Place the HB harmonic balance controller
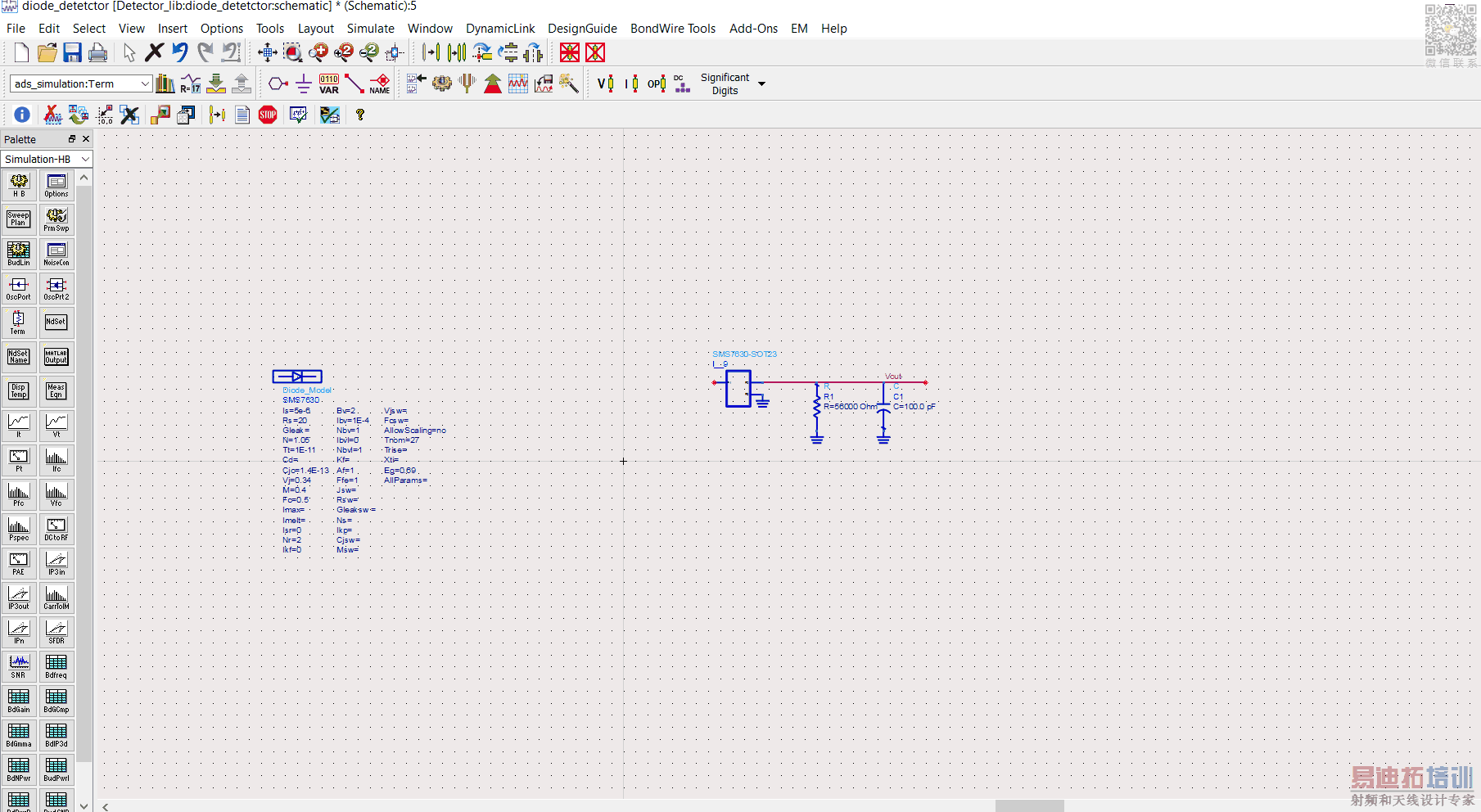The height and width of the screenshot is (812, 1481). pos(19,185)
